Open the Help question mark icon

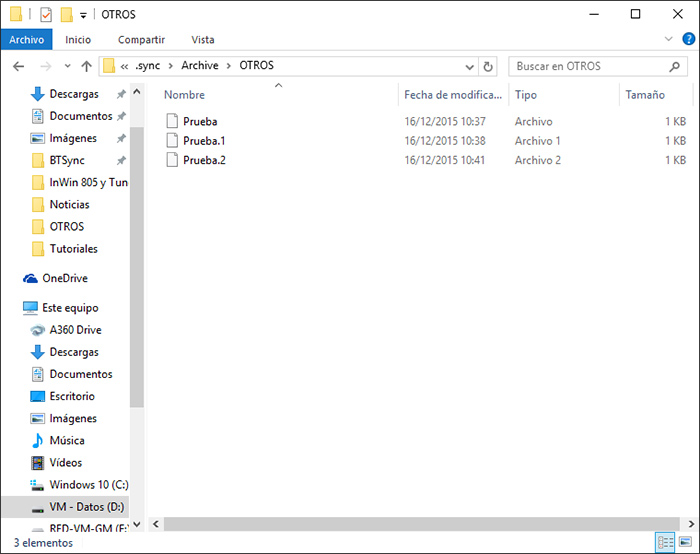coord(687,39)
